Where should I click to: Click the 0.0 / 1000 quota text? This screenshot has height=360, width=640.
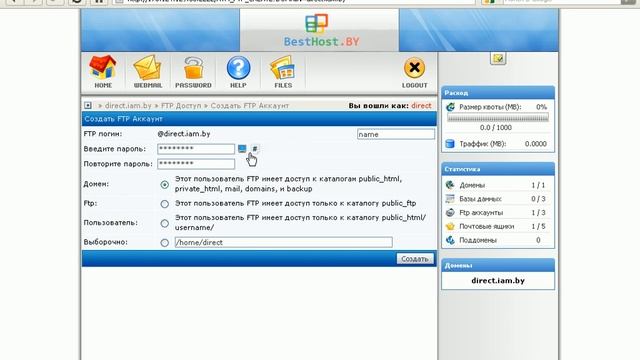click(x=496, y=127)
